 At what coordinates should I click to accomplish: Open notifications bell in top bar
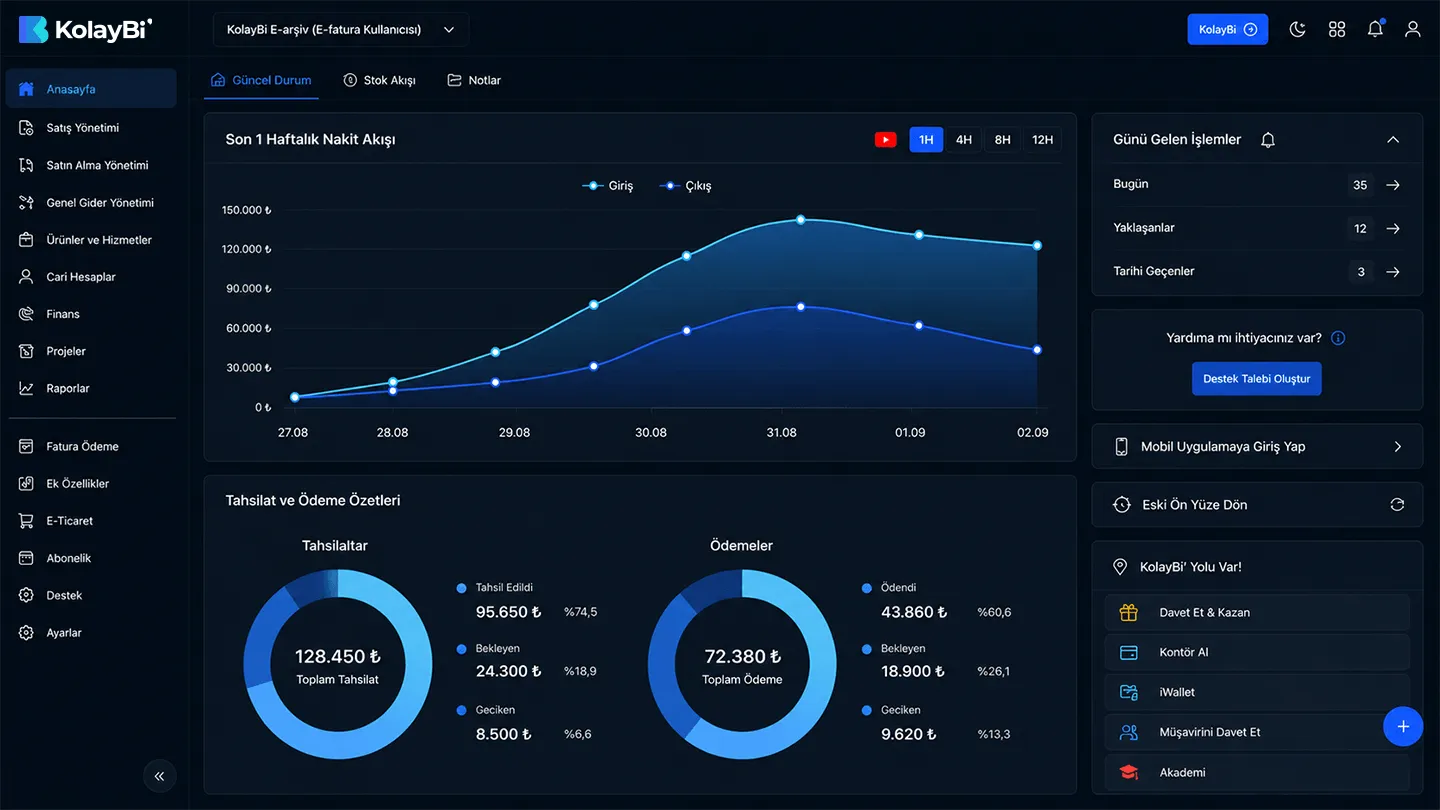point(1375,29)
